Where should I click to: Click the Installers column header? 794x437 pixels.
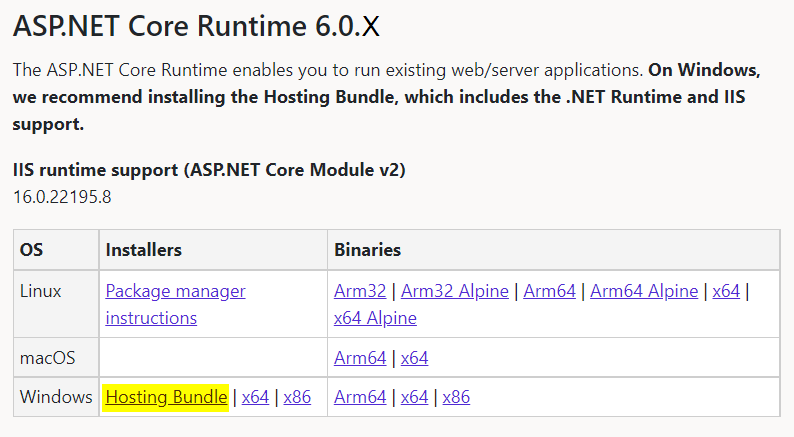click(143, 250)
